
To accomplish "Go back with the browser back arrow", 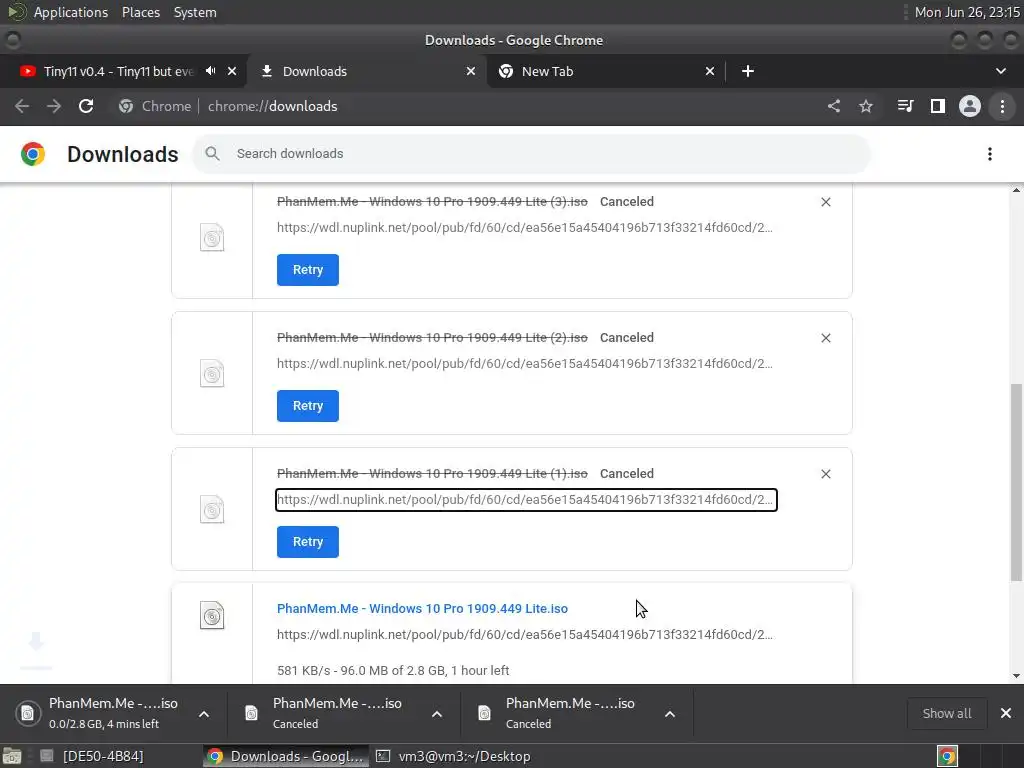I will click(x=22, y=106).
